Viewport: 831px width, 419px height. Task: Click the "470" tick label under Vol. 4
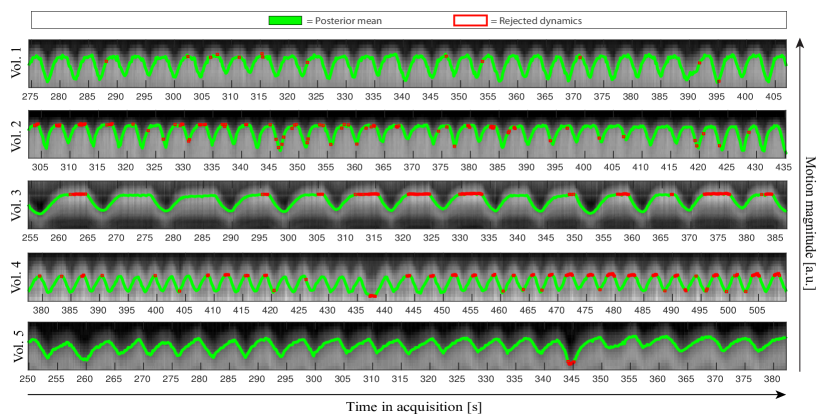(x=556, y=310)
